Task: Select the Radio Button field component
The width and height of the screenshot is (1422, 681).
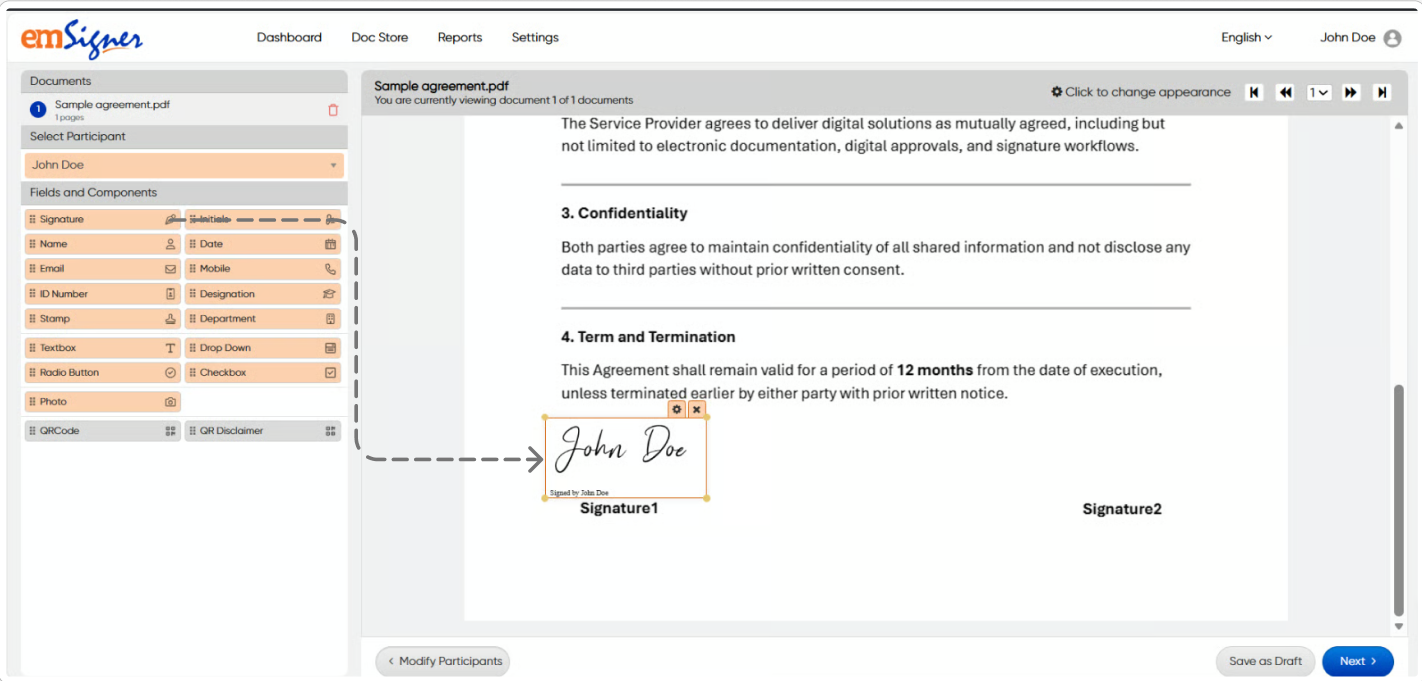Action: coord(102,373)
